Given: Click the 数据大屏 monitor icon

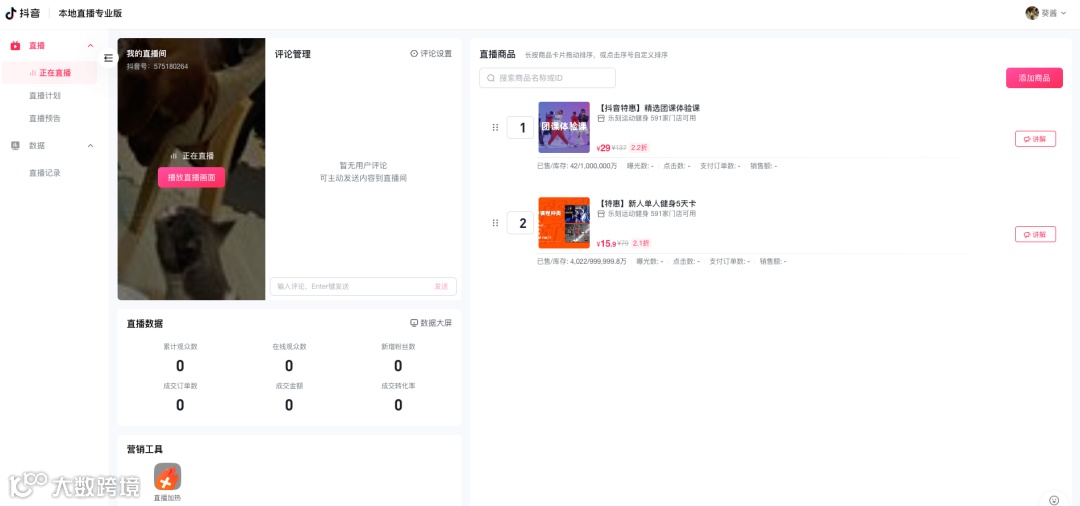Looking at the screenshot, I should 414,323.
